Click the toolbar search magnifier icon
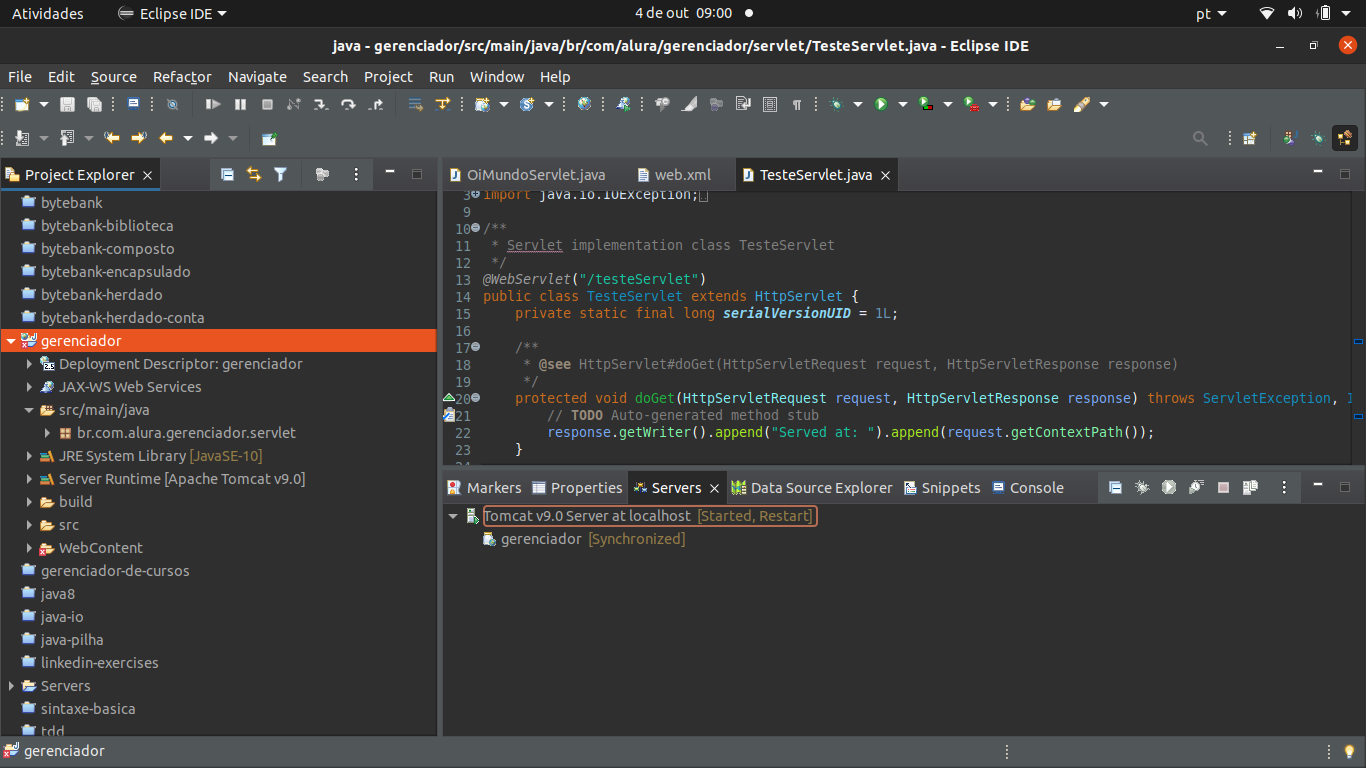 tap(1201, 138)
